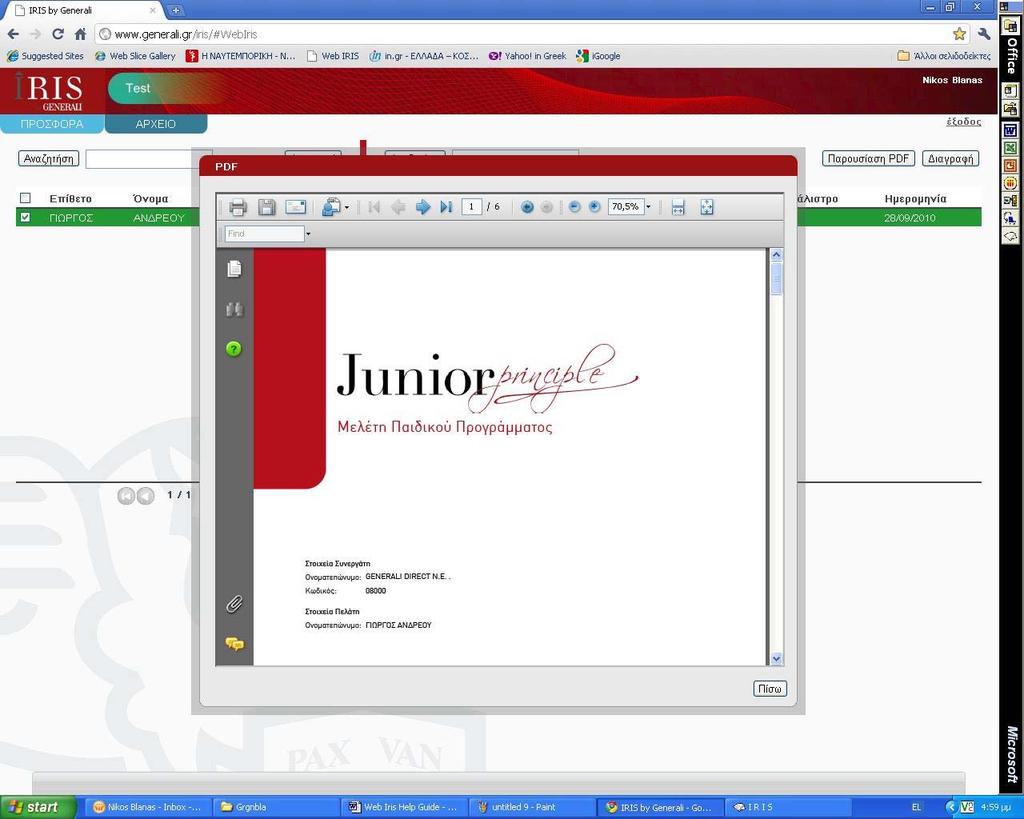Click the Find search field in PDF

click(264, 234)
